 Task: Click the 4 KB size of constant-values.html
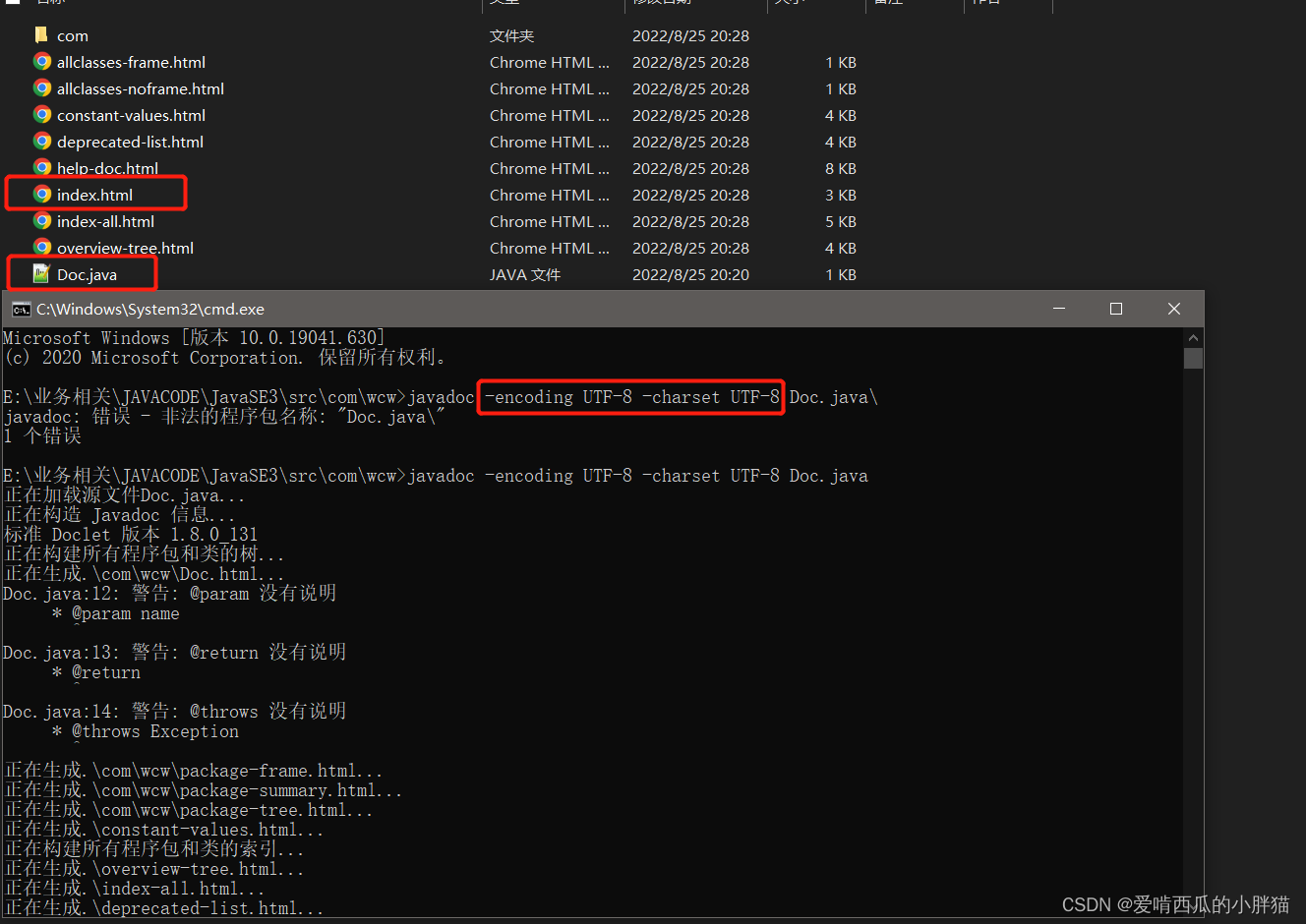click(841, 115)
